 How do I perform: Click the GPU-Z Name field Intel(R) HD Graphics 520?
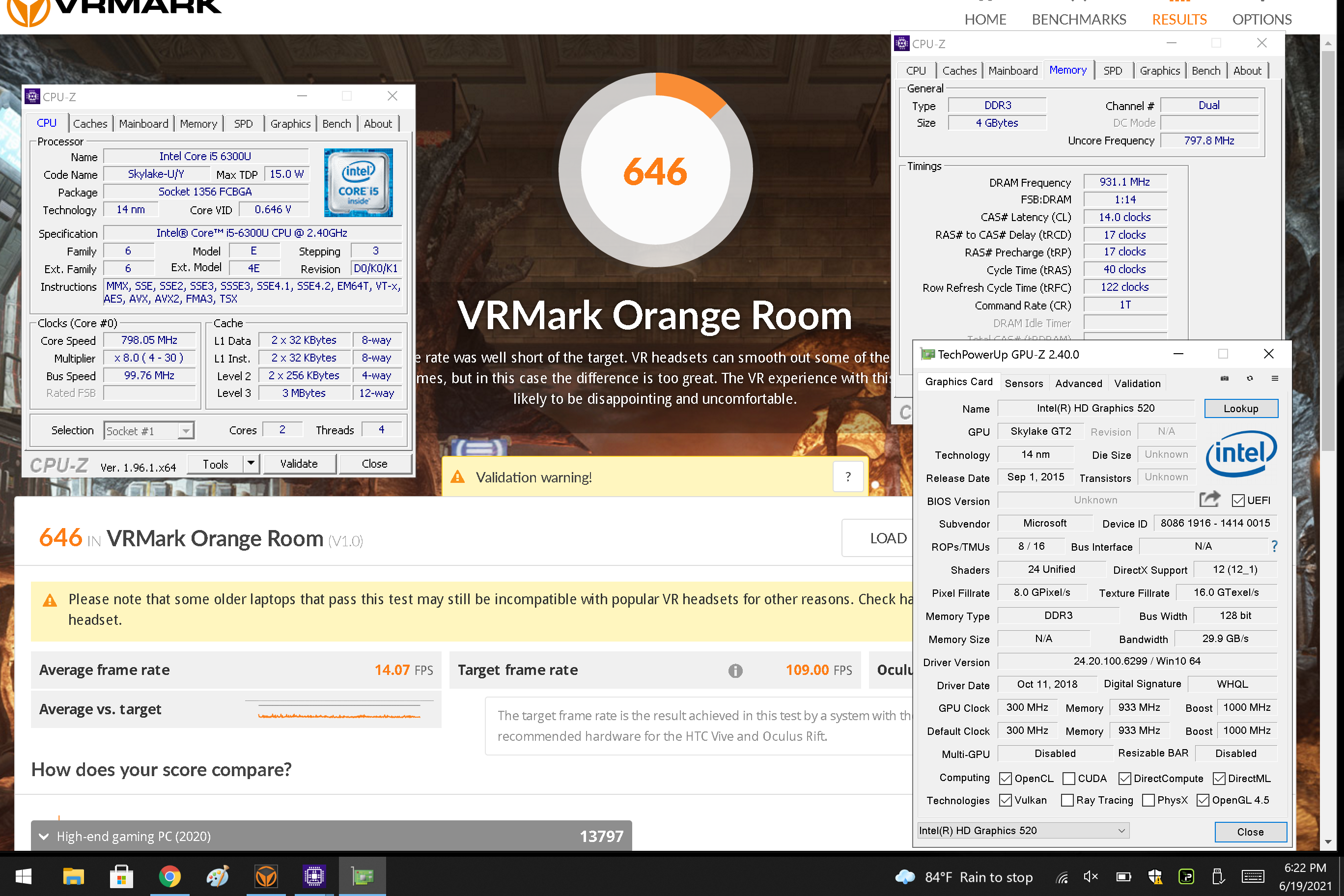point(1095,408)
